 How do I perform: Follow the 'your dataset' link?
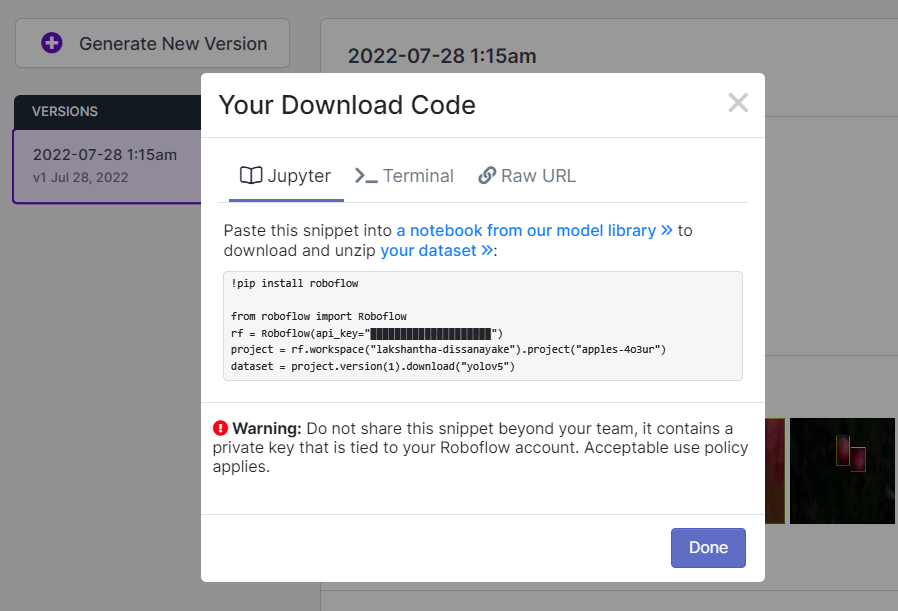436,250
